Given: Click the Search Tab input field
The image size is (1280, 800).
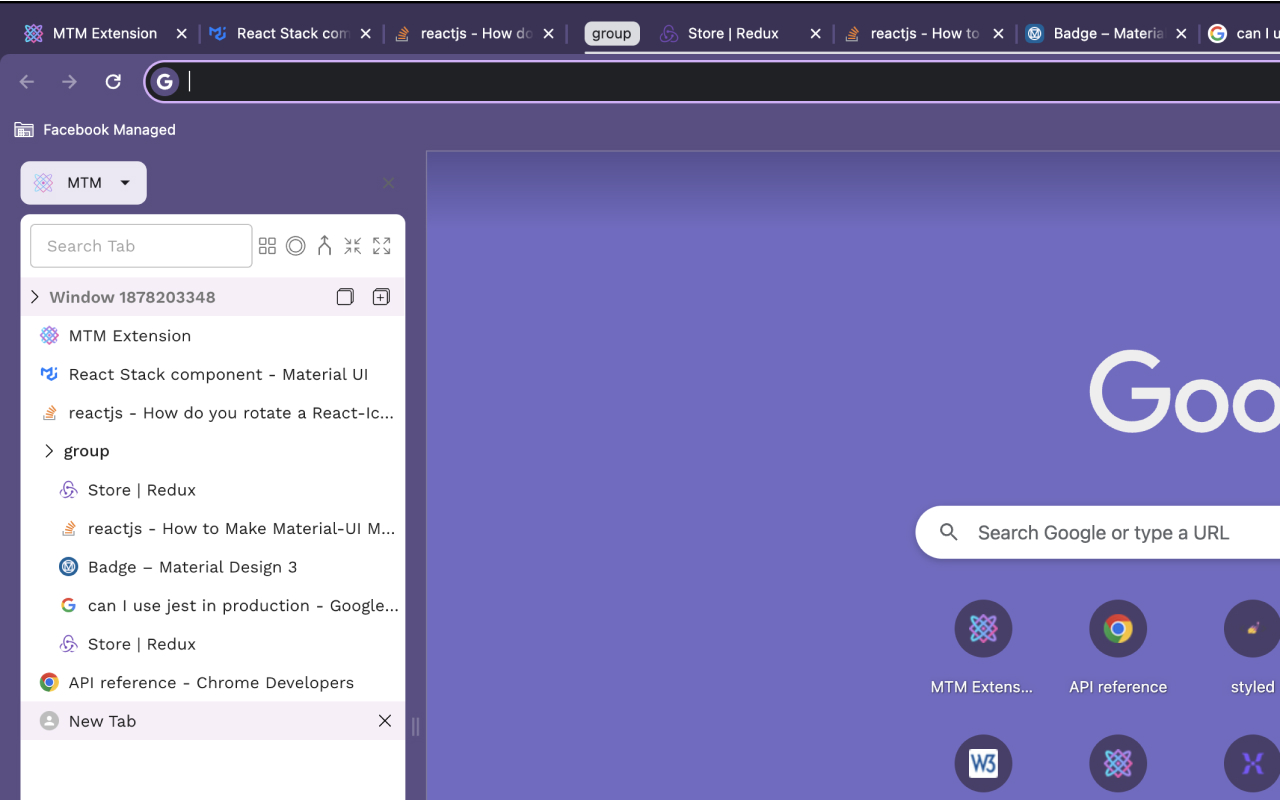Looking at the screenshot, I should [141, 246].
